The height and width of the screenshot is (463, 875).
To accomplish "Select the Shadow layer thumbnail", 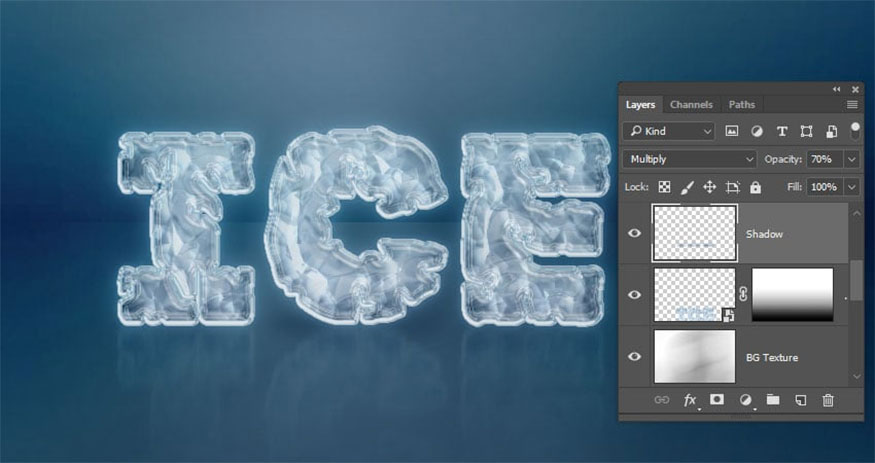I will tap(695, 233).
